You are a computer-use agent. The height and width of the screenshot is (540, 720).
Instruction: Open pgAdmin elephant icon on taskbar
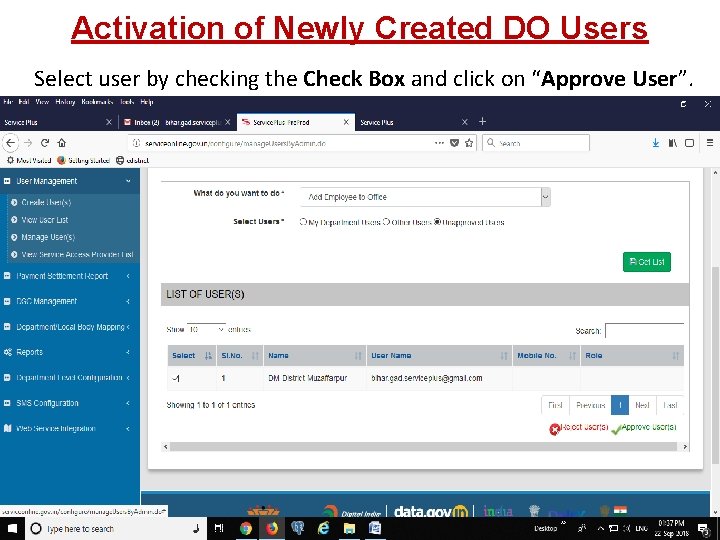pos(298,529)
